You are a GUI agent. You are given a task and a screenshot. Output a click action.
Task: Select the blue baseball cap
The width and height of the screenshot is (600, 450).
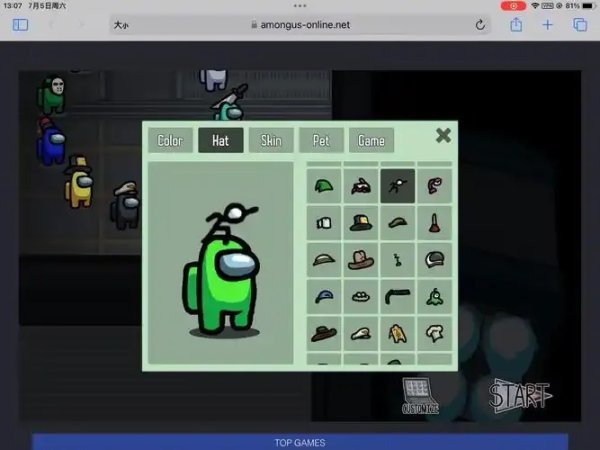(x=324, y=297)
